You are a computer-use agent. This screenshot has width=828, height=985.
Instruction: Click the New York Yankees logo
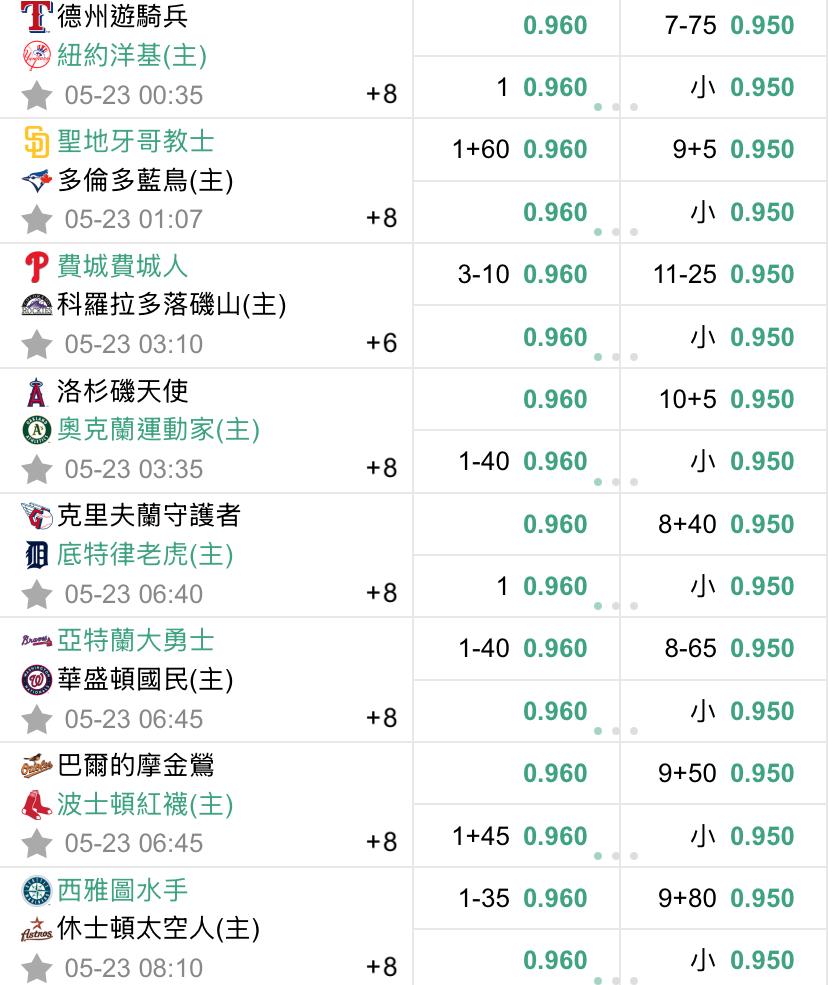[x=36, y=56]
